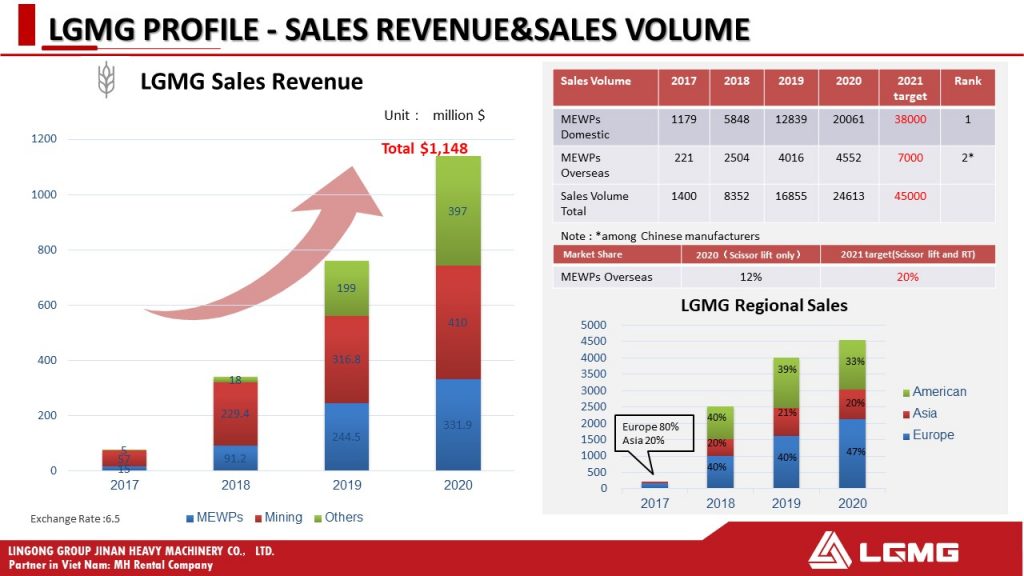
Task: Click the '2021 target(Scissor lift and RT)' header cell
Action: click(908, 255)
